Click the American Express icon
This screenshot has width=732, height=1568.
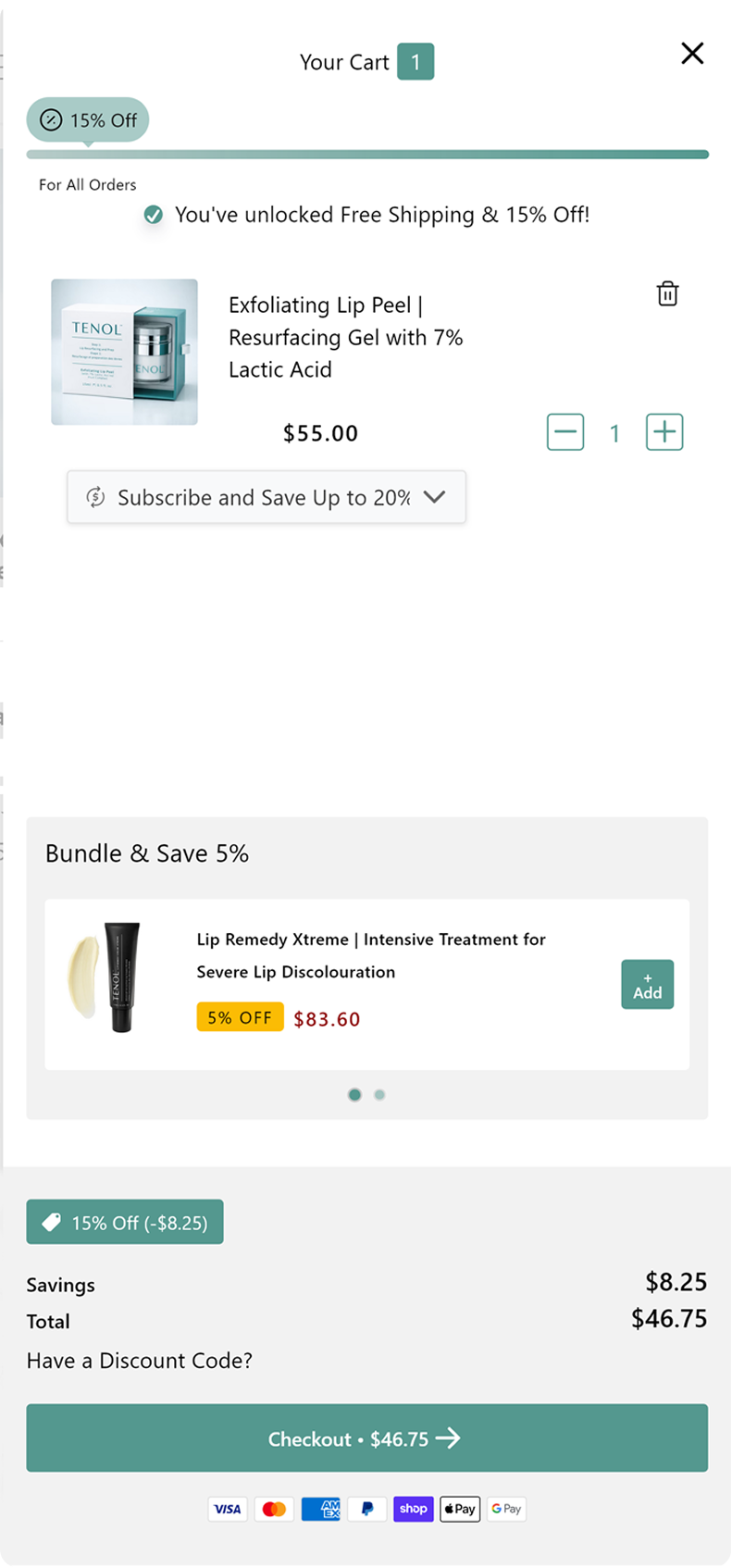click(321, 1510)
